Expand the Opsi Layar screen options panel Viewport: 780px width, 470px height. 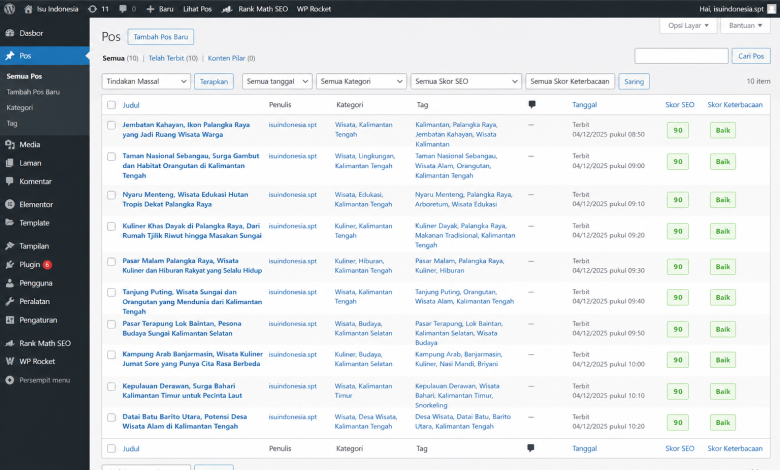pyautogui.click(x=688, y=25)
